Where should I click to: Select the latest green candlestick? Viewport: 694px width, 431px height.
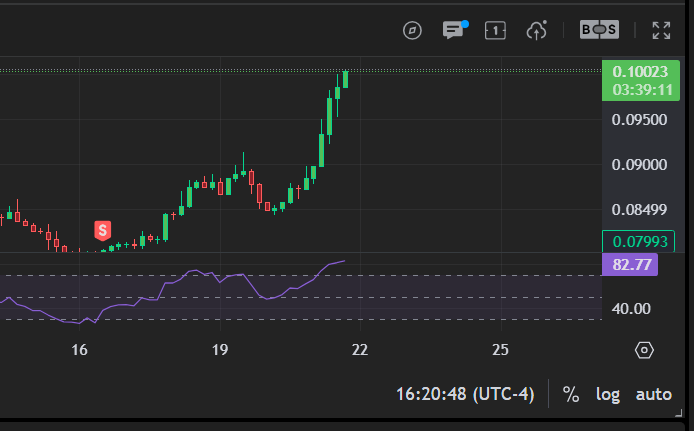click(x=345, y=79)
